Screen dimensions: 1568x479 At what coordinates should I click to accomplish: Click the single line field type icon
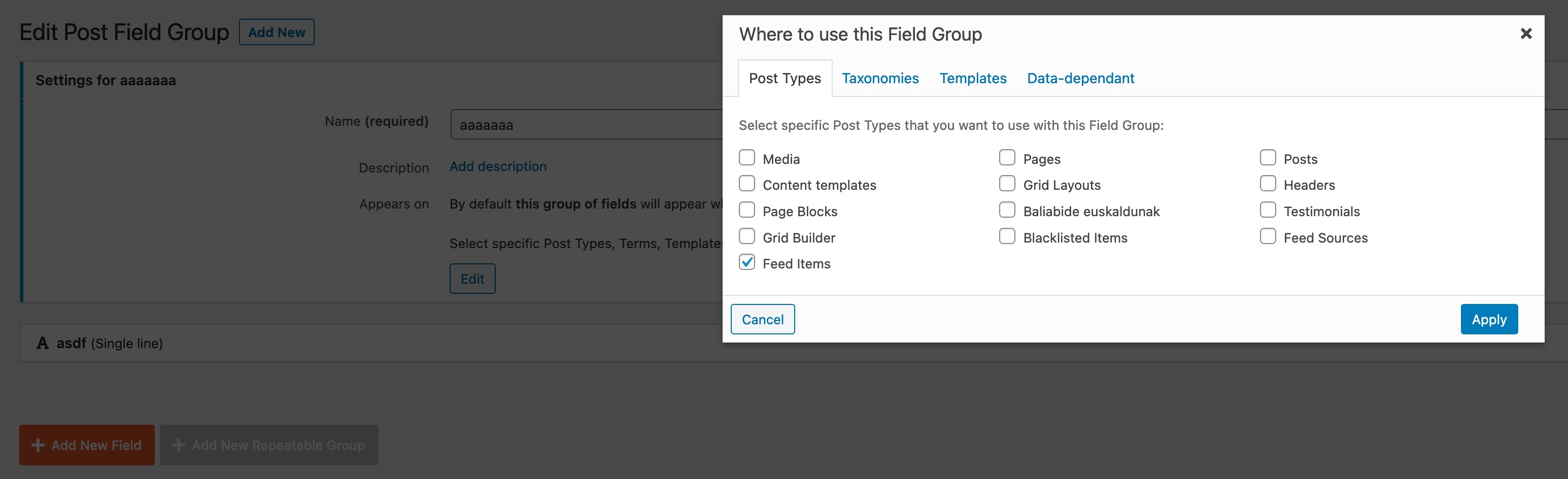[x=43, y=344]
